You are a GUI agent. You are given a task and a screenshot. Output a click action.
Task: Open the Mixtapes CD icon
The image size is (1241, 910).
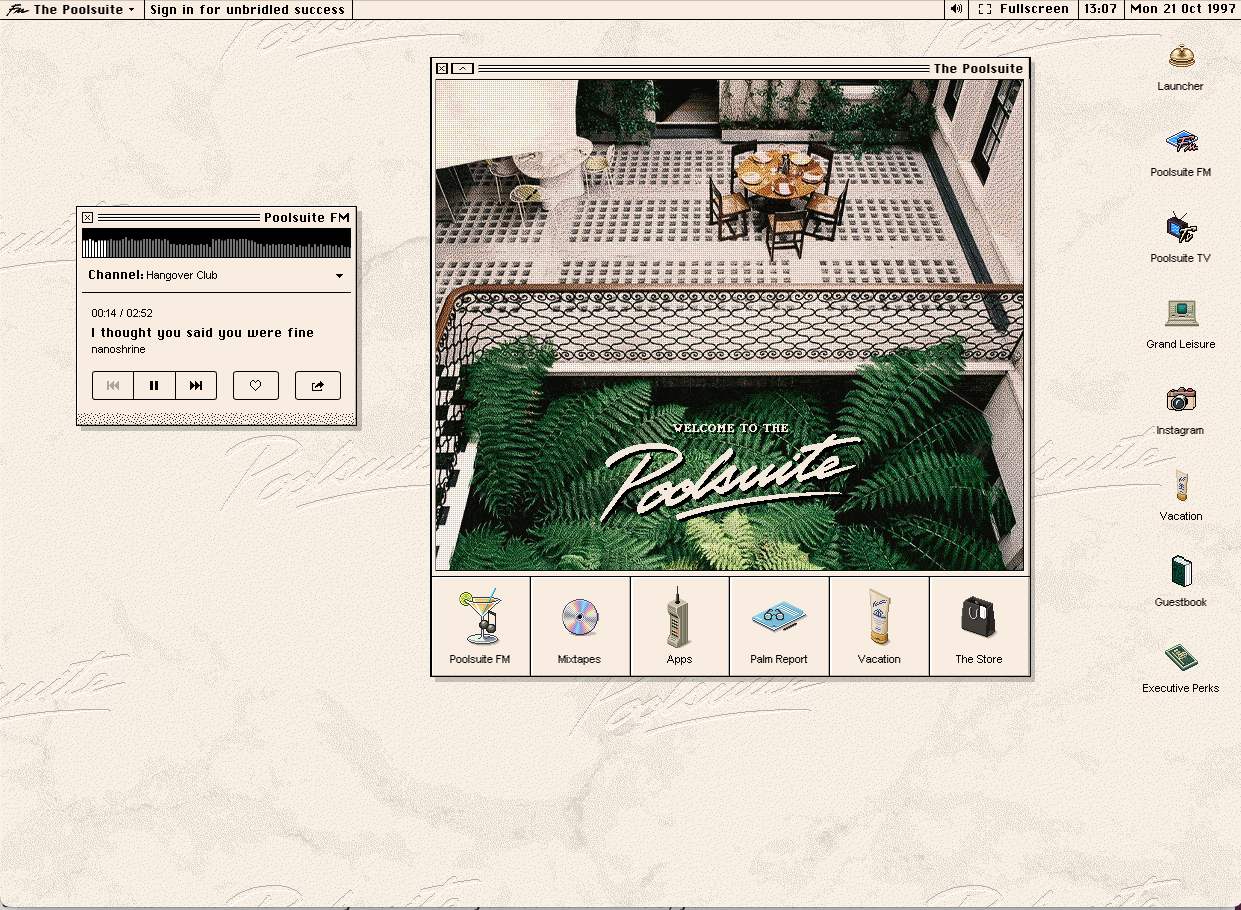[x=580, y=626]
